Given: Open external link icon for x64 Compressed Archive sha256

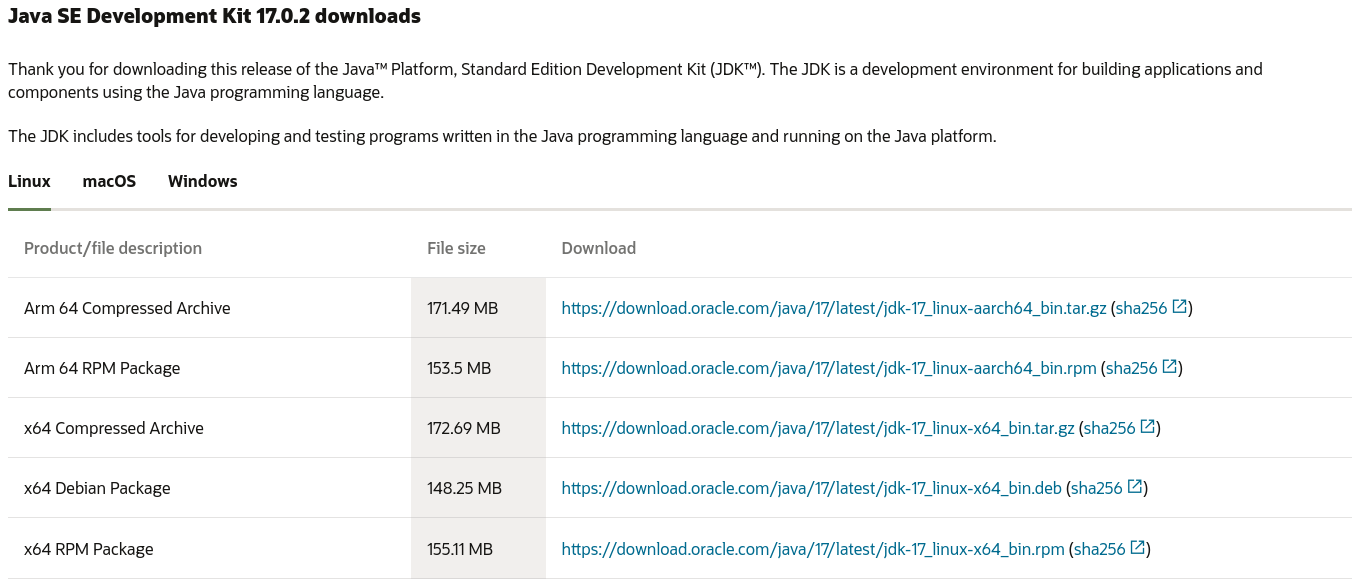Looking at the screenshot, I should coord(1147,427).
